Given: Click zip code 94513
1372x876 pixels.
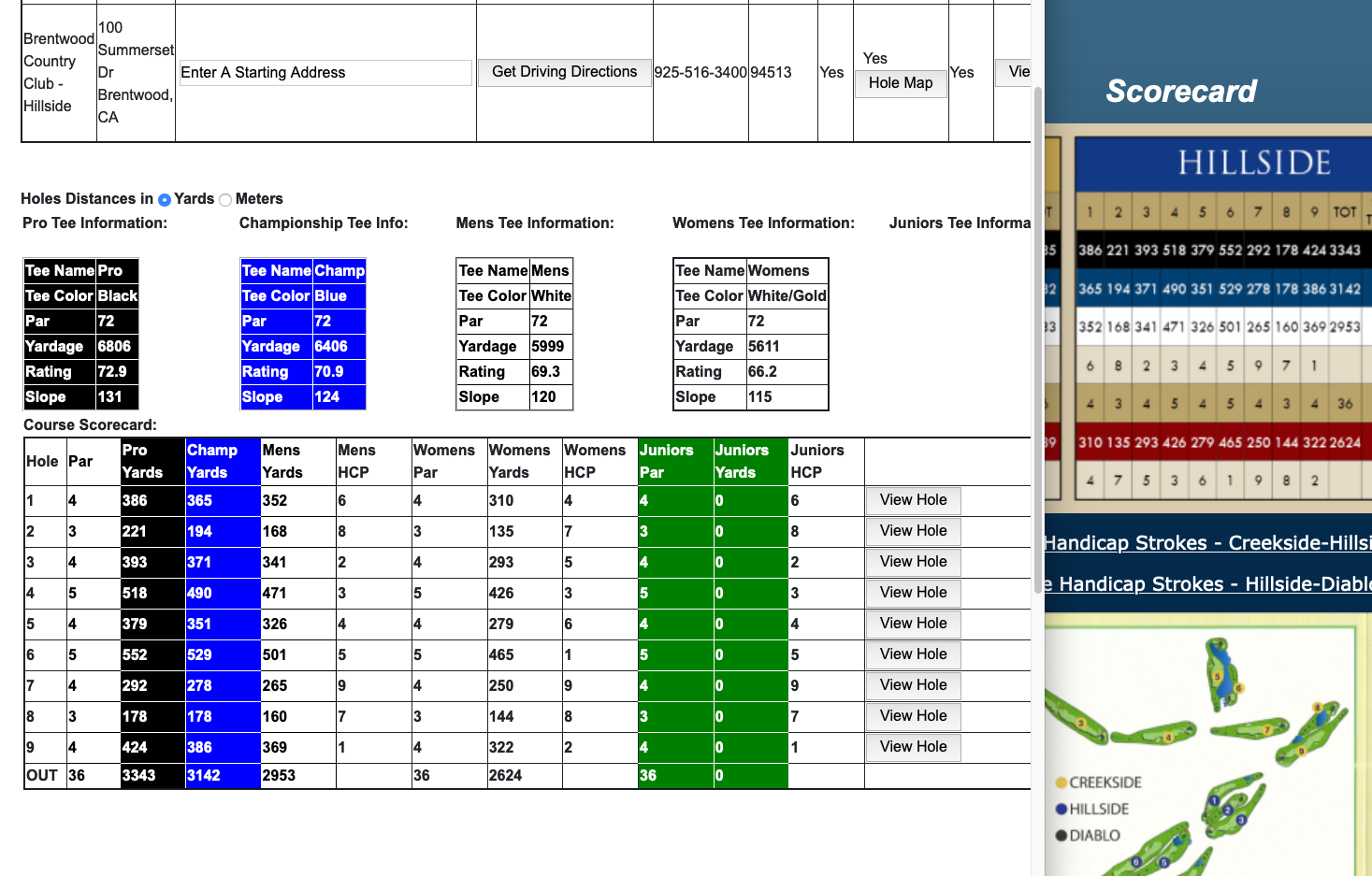Looking at the screenshot, I should (x=772, y=73).
